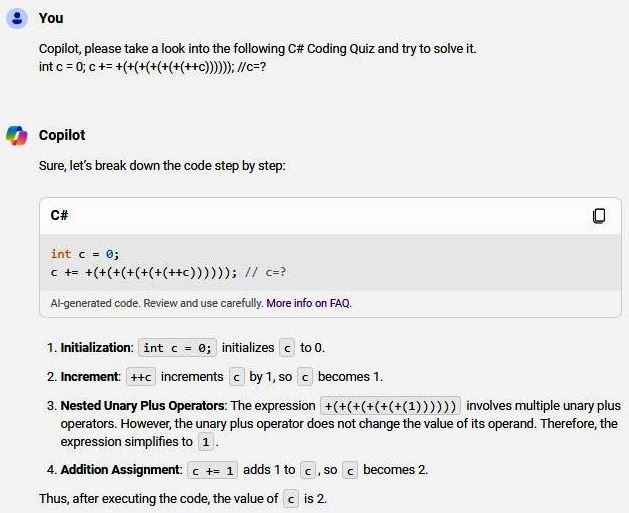Click the "You" sender name
Screen dimensions: 629x513
[x=50, y=18]
